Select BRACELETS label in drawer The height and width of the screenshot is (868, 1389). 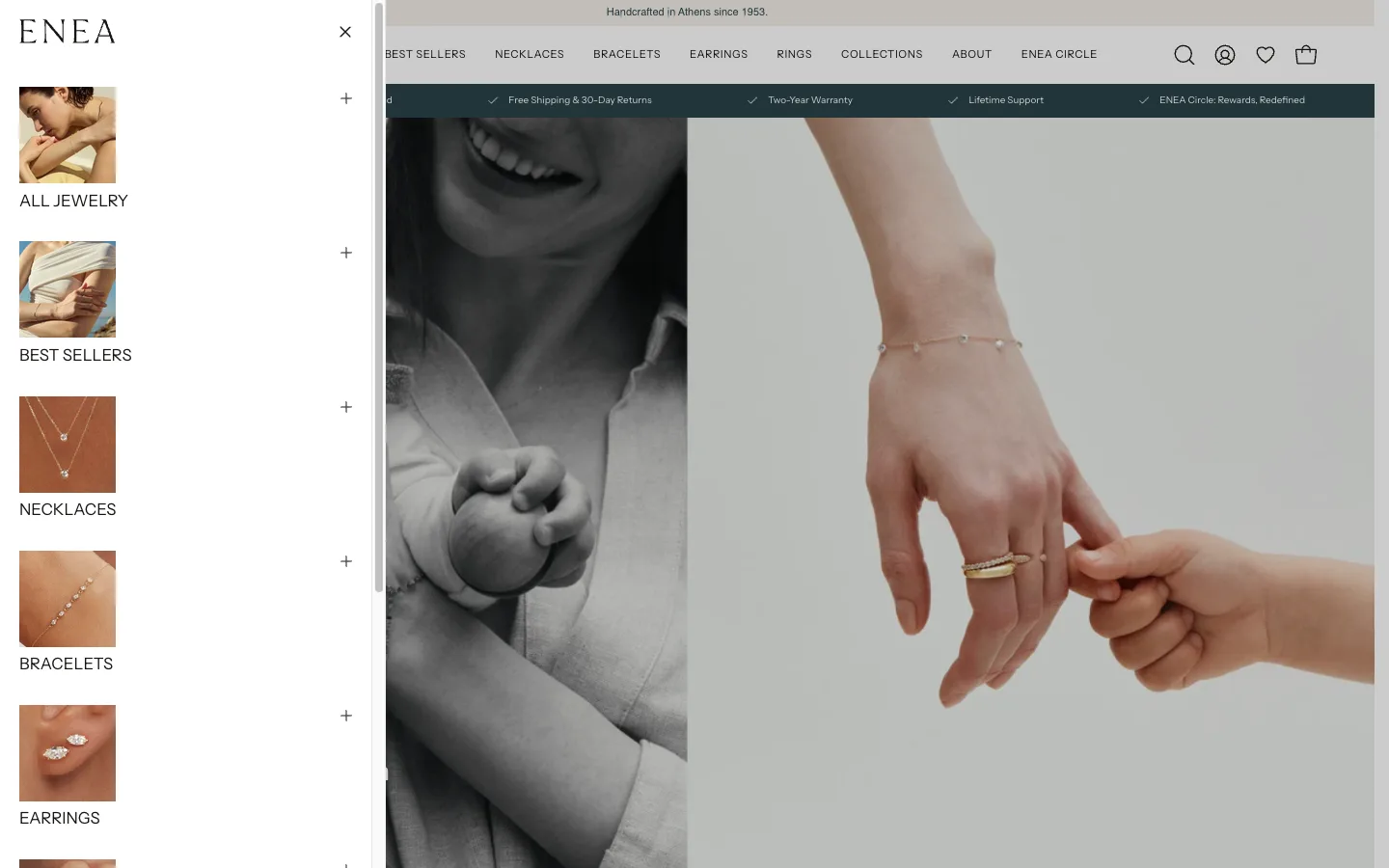click(x=66, y=664)
